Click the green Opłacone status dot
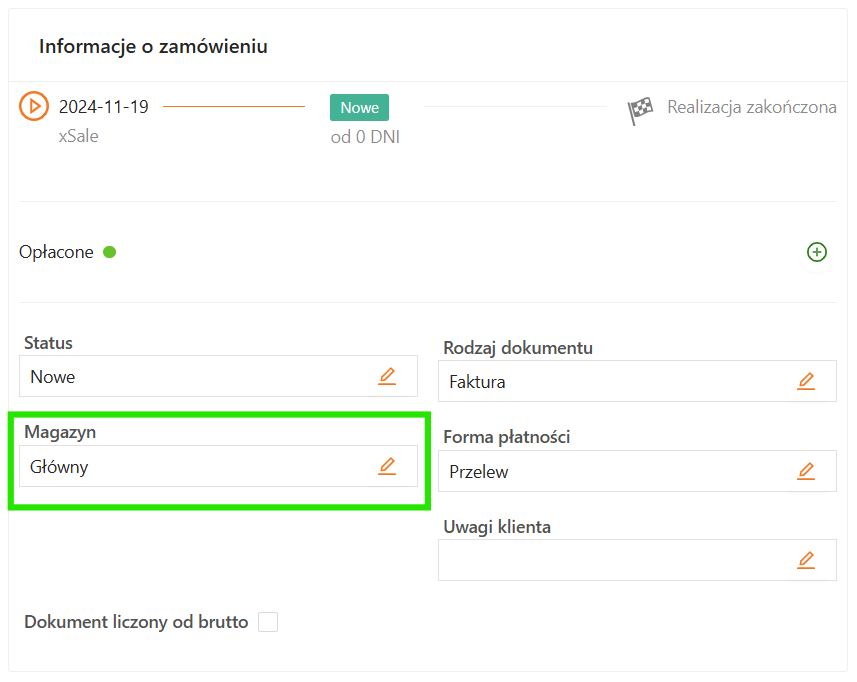Viewport: 857px width, 682px height. point(110,252)
